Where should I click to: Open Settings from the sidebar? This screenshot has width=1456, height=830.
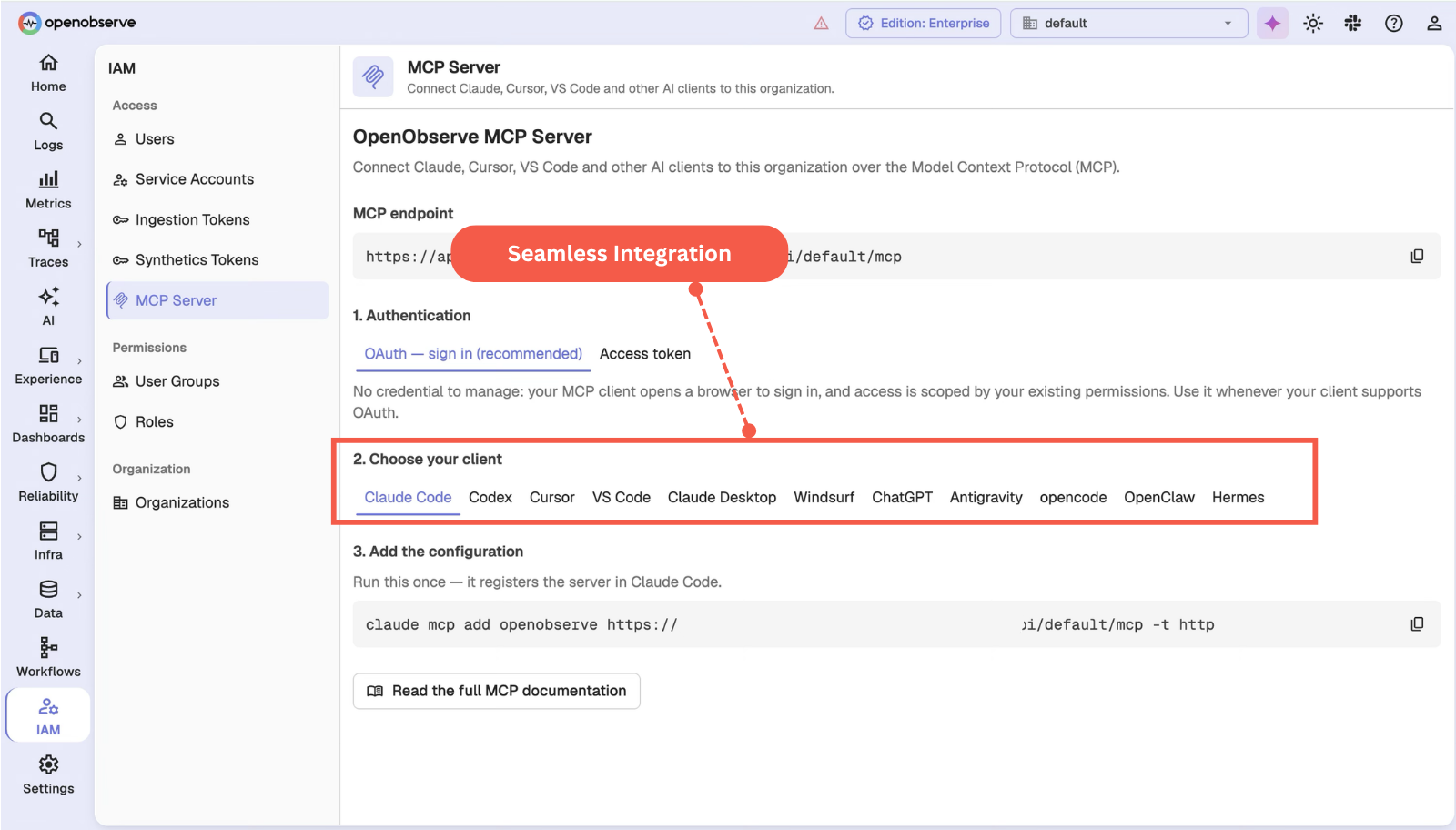[48, 775]
